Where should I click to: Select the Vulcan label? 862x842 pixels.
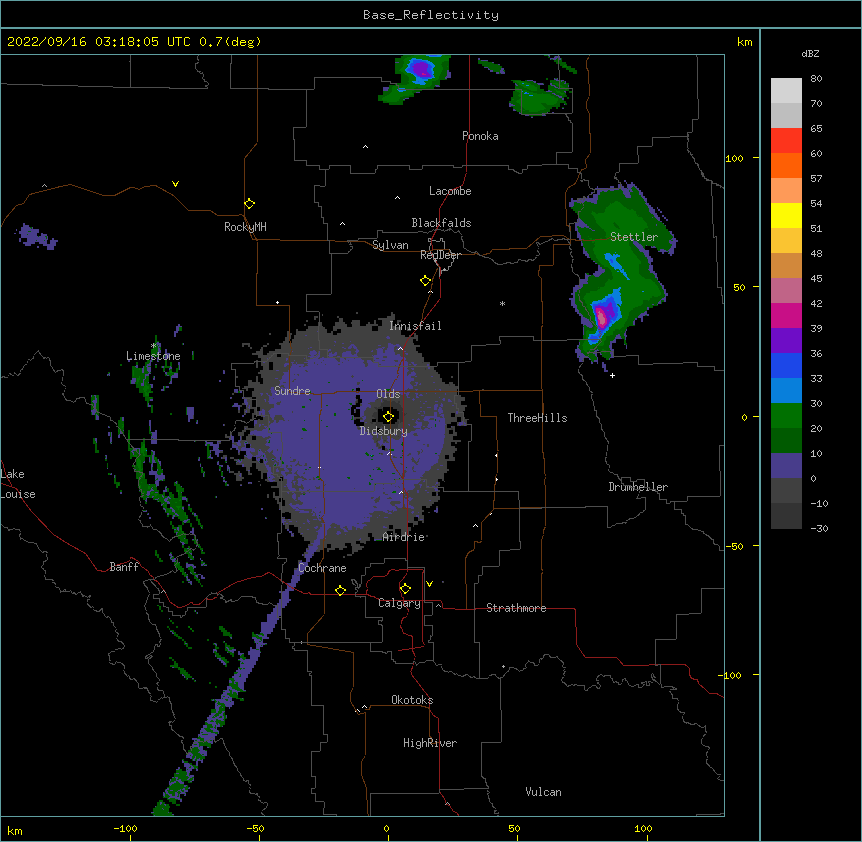[543, 792]
